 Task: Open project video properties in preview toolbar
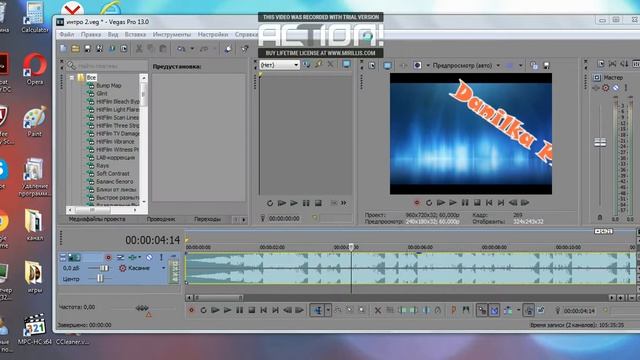coord(372,65)
